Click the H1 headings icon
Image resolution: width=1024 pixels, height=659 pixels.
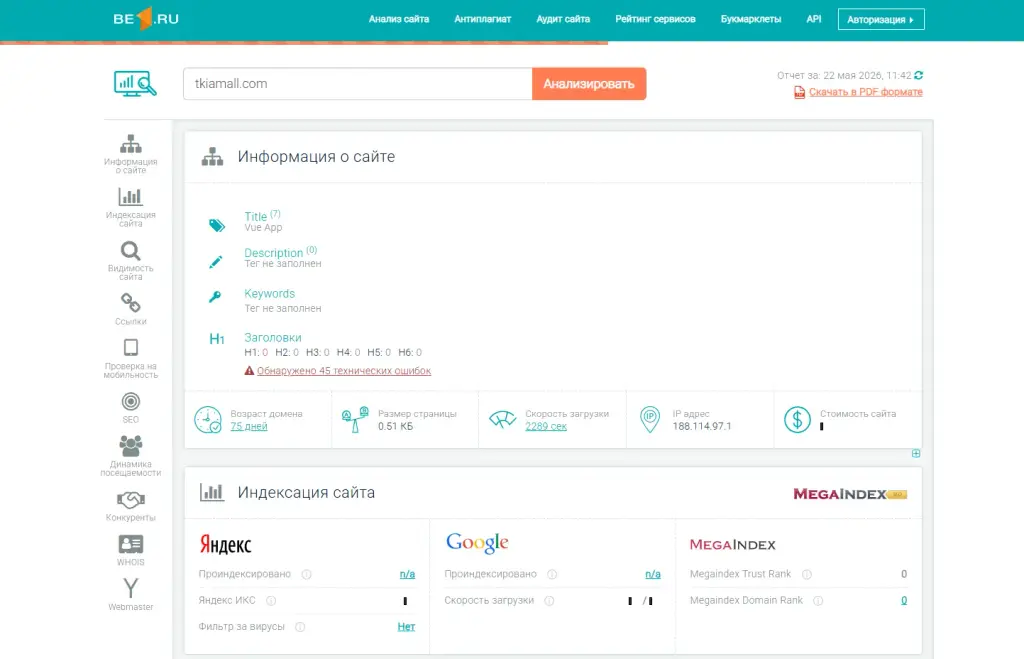click(217, 339)
